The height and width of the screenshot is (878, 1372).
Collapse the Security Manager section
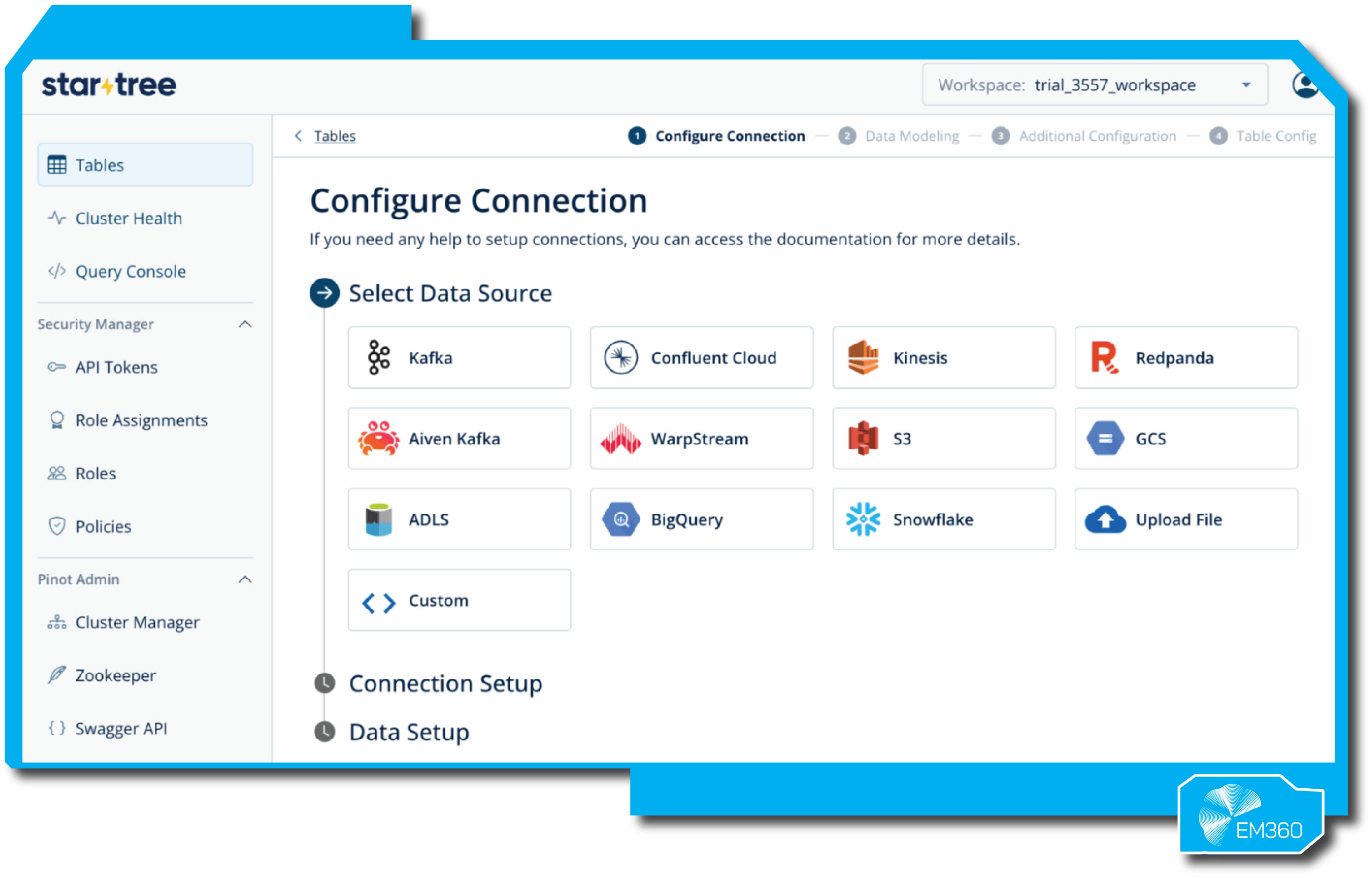point(245,324)
